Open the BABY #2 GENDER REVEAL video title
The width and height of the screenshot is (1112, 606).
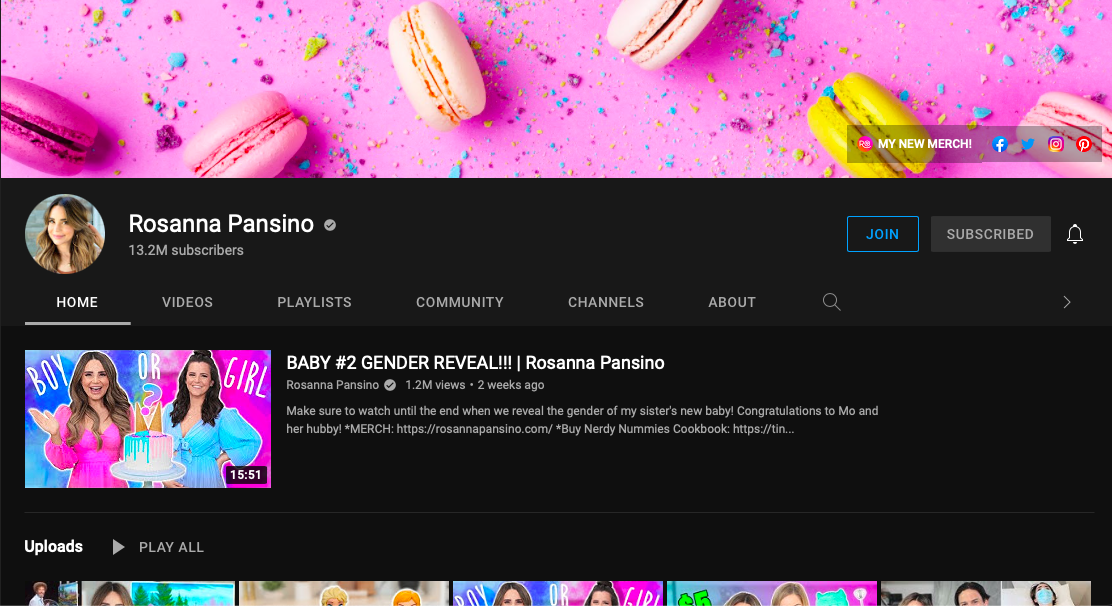pyautogui.click(x=475, y=362)
